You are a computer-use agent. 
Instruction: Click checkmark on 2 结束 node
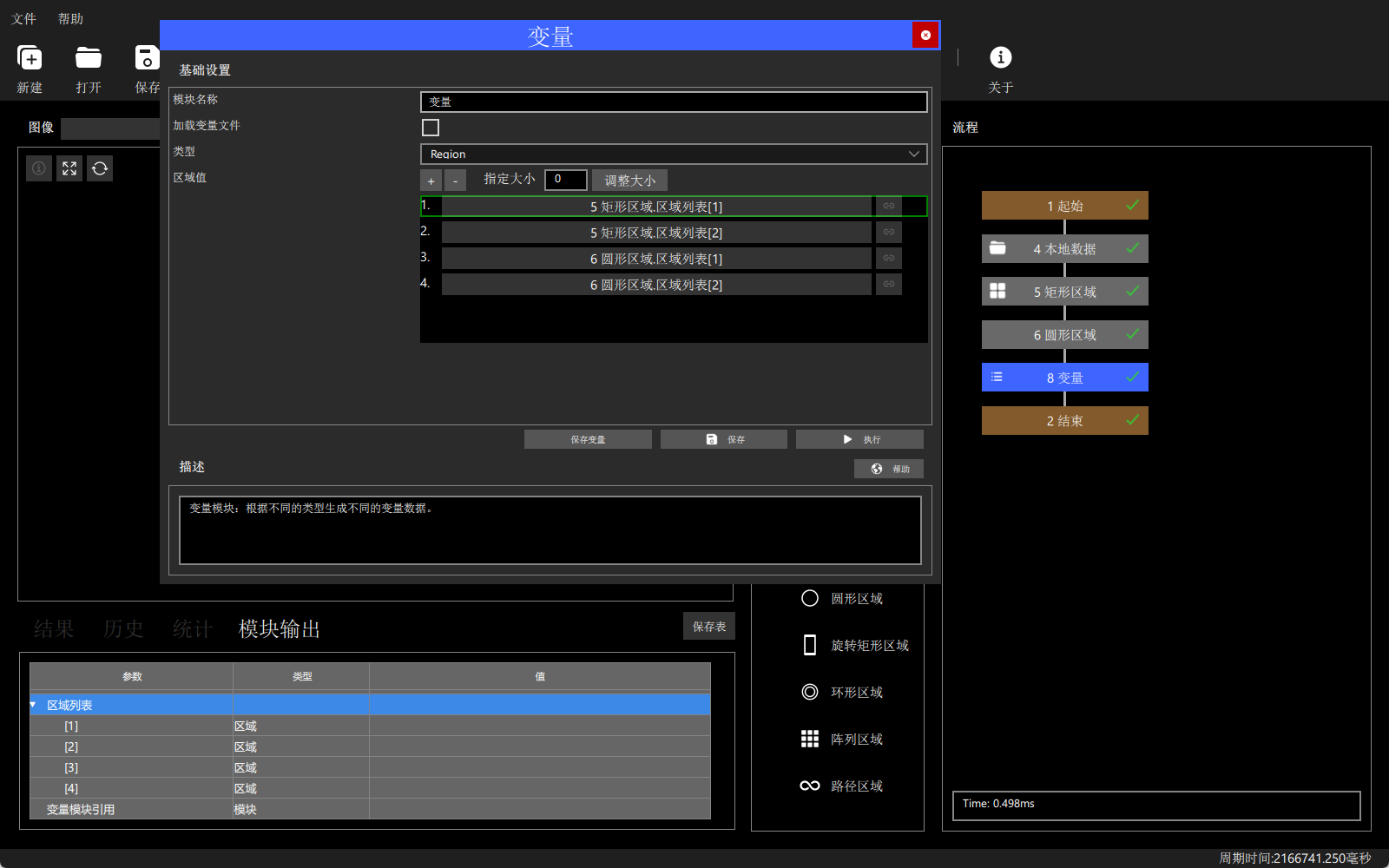1133,419
